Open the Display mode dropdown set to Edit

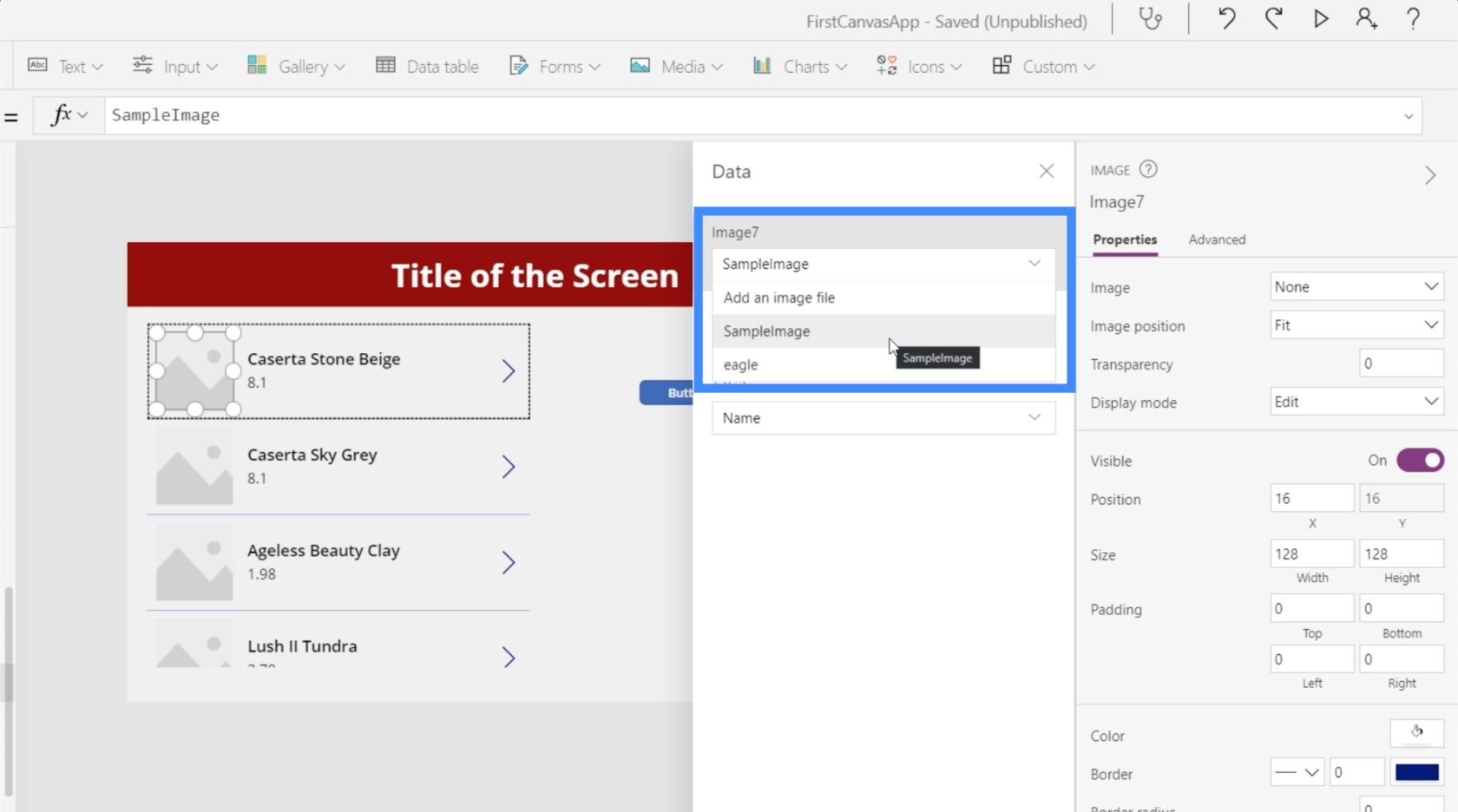pyautogui.click(x=1356, y=402)
